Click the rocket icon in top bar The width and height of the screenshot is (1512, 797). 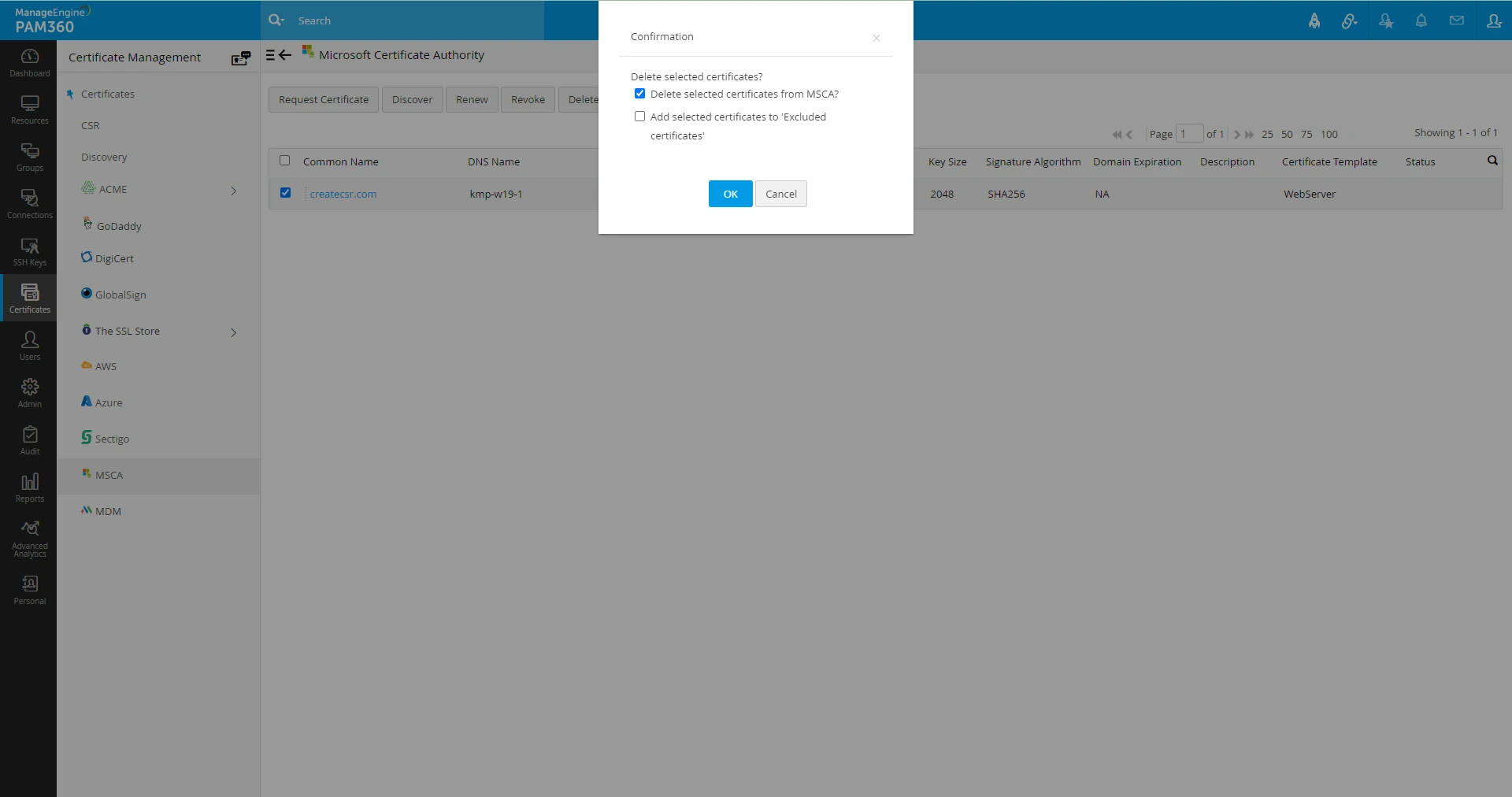pyautogui.click(x=1314, y=21)
